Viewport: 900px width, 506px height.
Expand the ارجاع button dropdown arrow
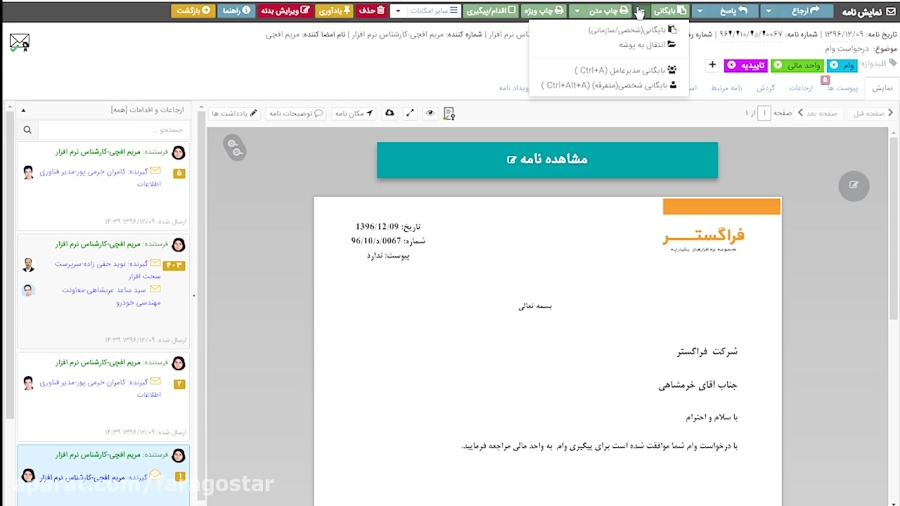pyautogui.click(x=768, y=11)
